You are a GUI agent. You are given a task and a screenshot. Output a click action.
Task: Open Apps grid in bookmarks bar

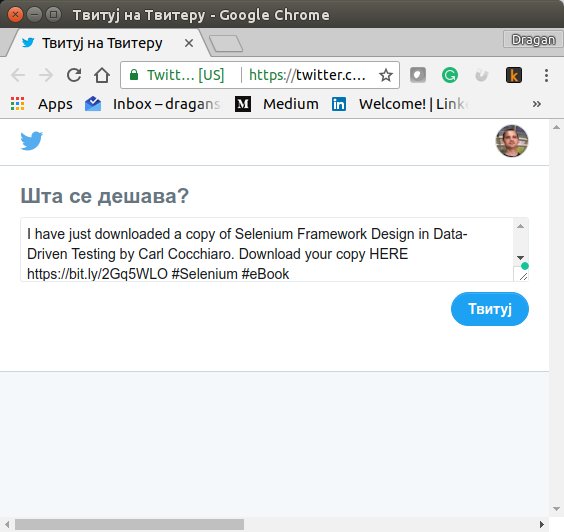[x=42, y=104]
